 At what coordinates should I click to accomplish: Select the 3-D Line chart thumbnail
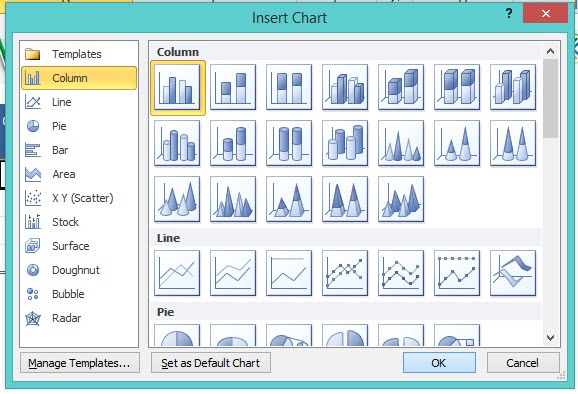click(x=513, y=273)
